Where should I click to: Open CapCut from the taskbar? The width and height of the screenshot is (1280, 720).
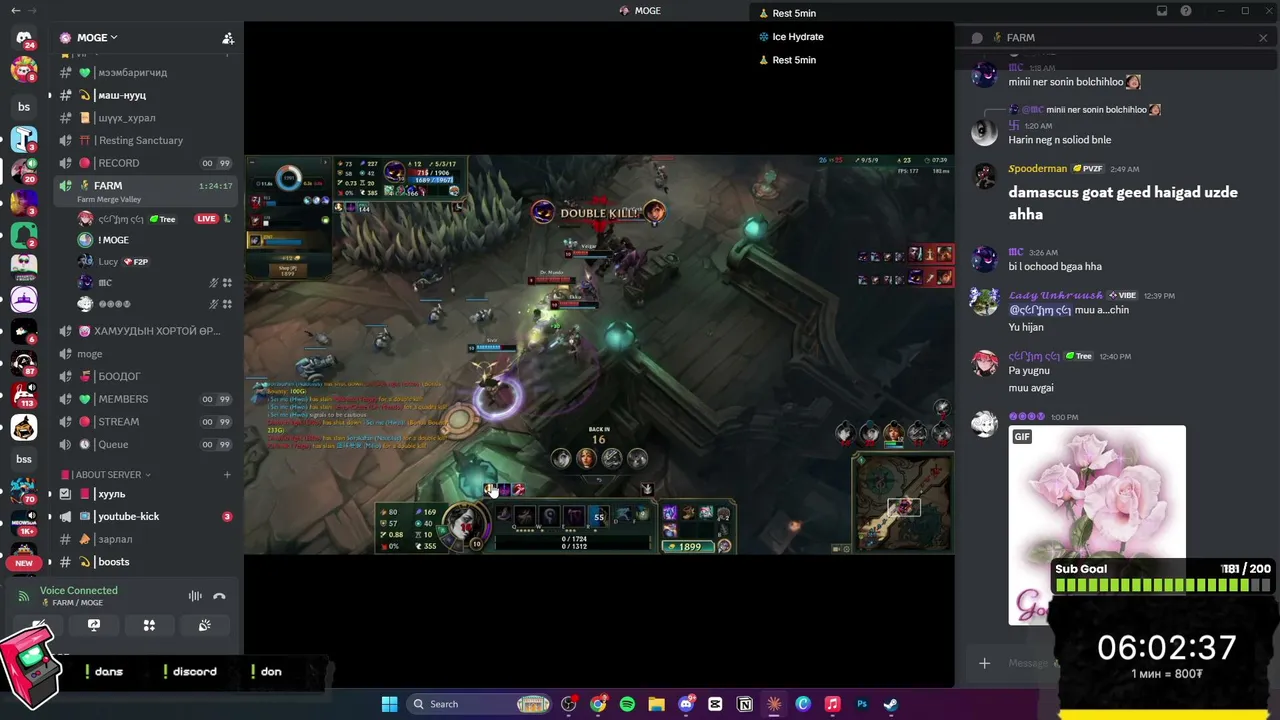715,704
